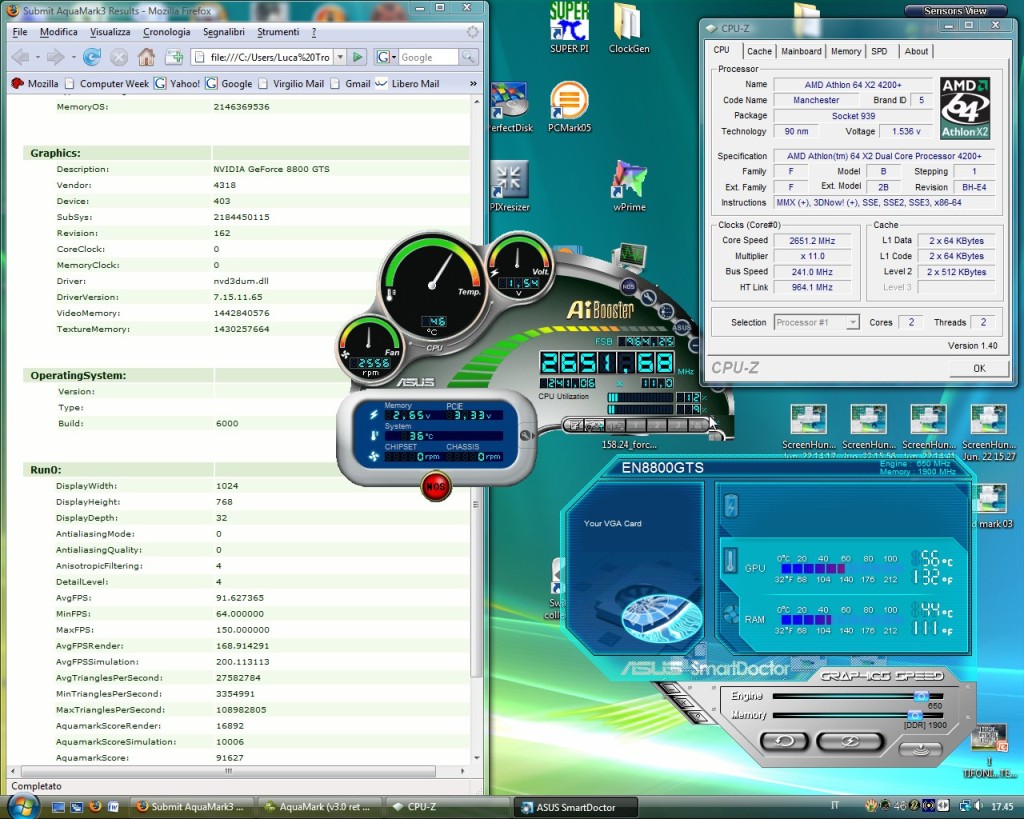Open a new tab via toolbar icon
Viewport: 1024px width, 819px height.
click(x=174, y=57)
